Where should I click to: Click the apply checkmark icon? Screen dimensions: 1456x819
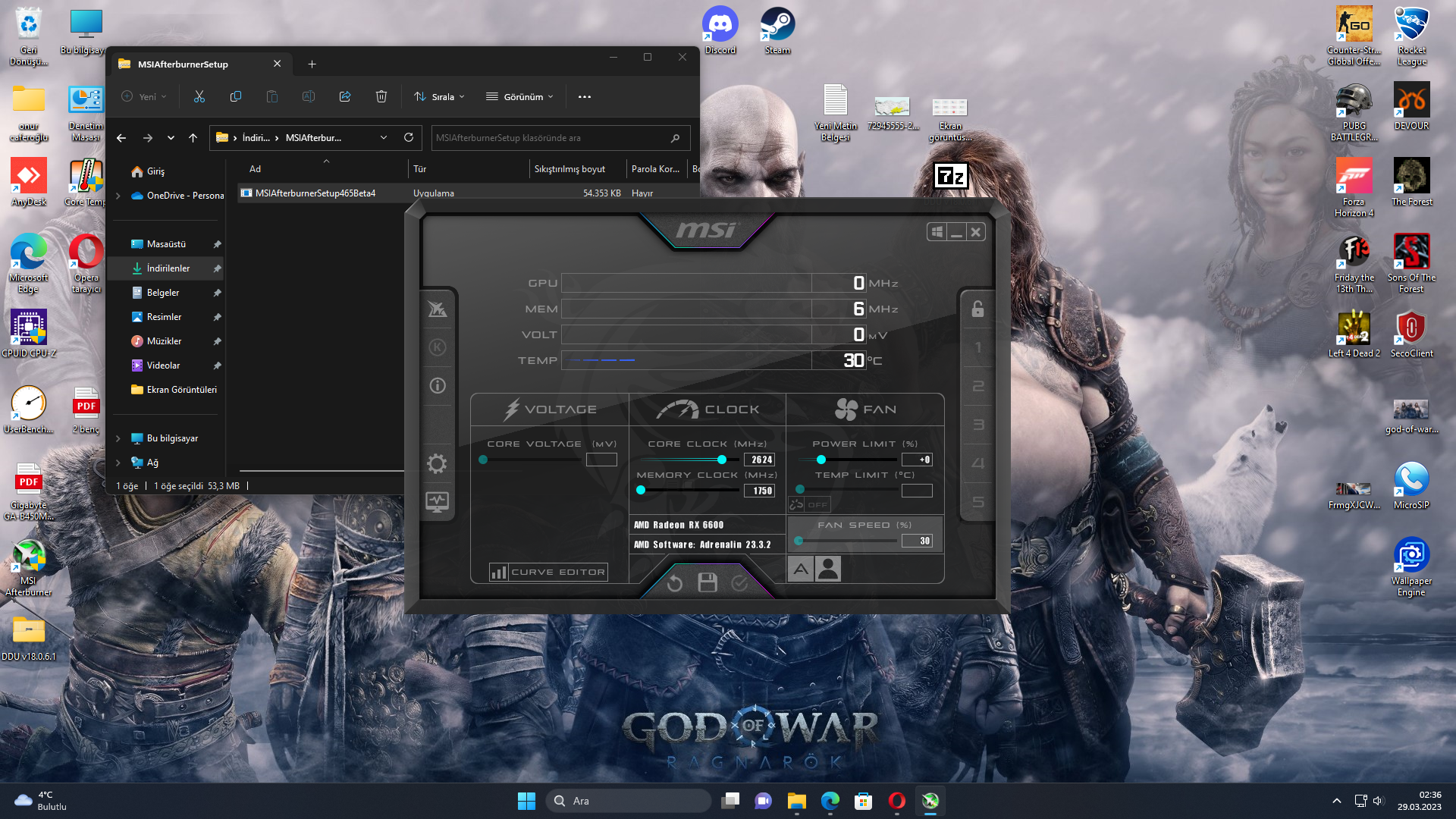pos(739,582)
